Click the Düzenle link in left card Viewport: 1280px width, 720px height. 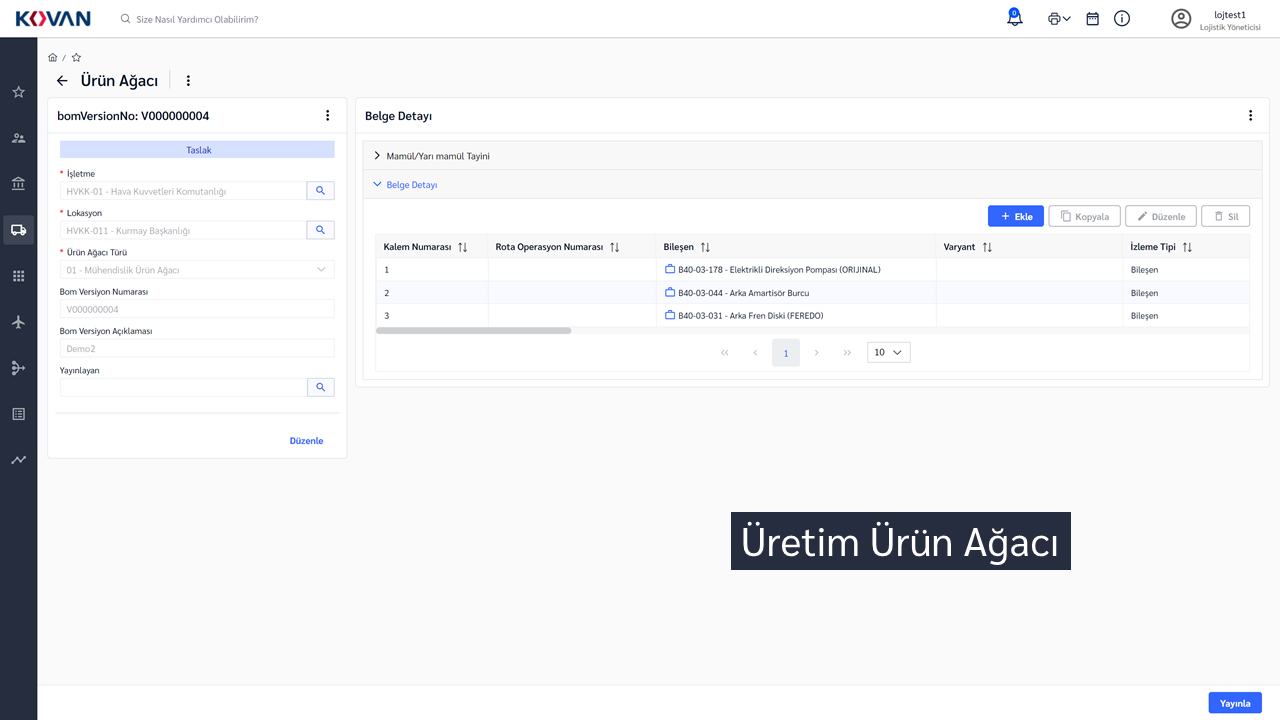(306, 441)
